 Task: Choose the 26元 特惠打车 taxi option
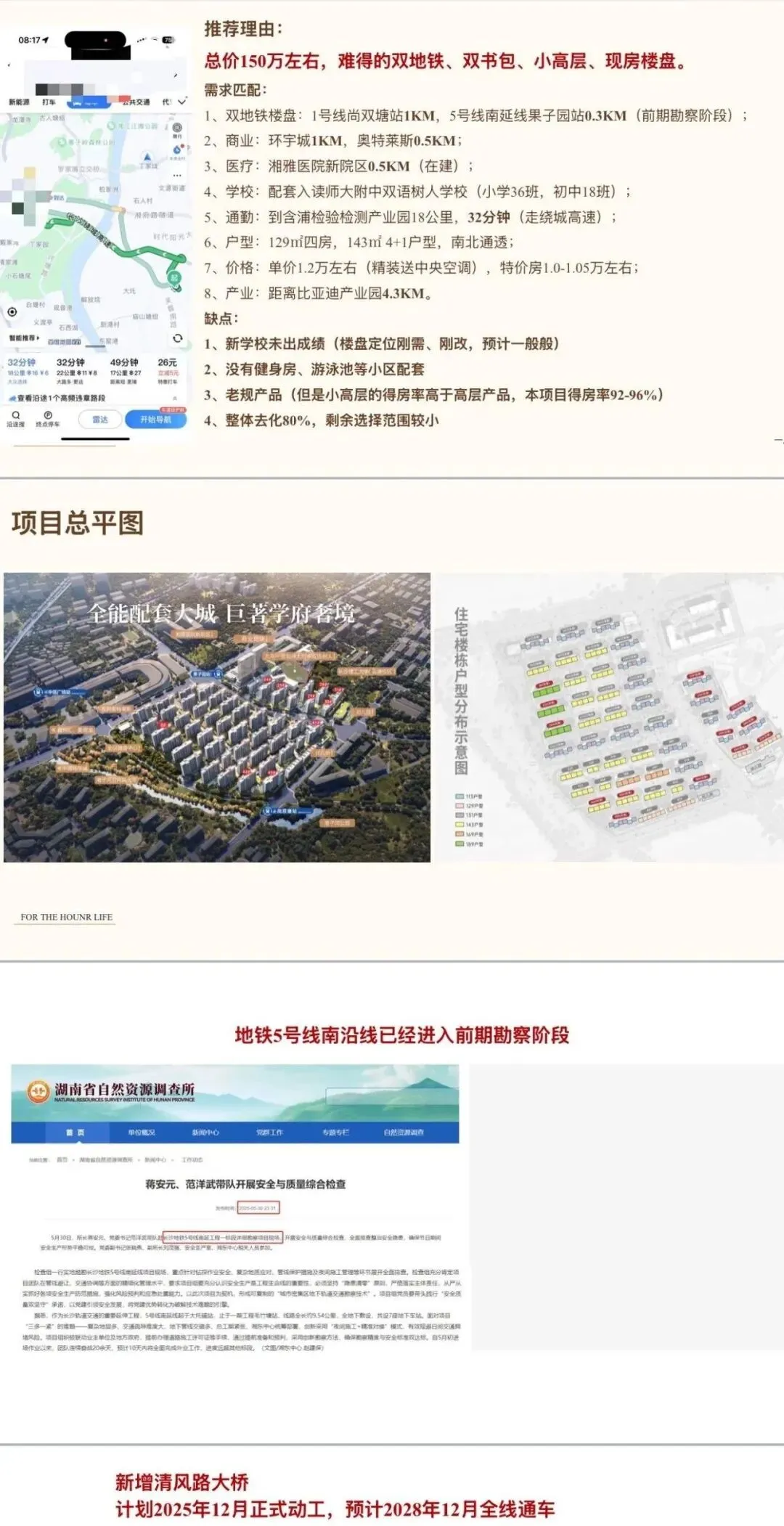coord(168,370)
